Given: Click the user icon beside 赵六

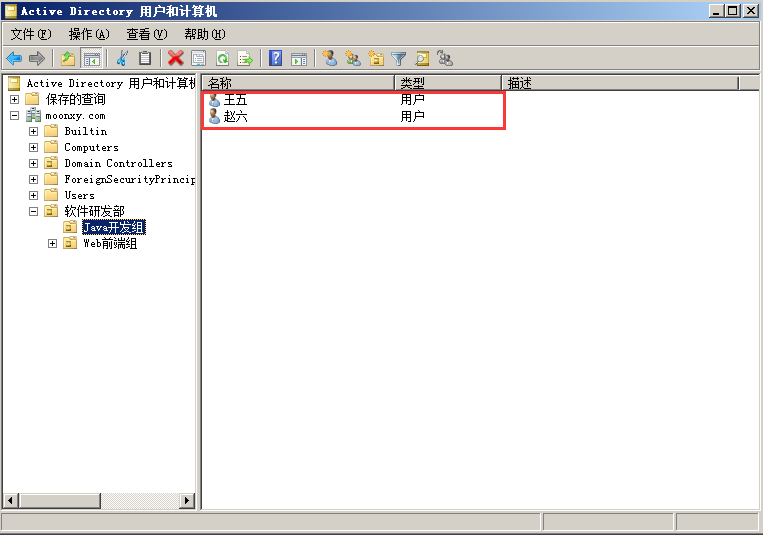Looking at the screenshot, I should 214,116.
